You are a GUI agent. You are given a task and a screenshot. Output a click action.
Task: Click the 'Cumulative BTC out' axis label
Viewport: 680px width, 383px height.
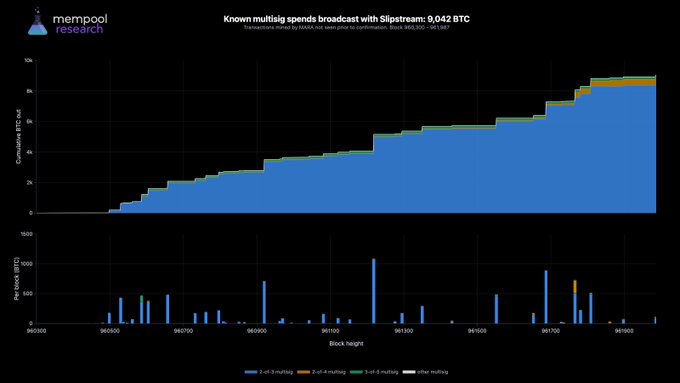18,137
